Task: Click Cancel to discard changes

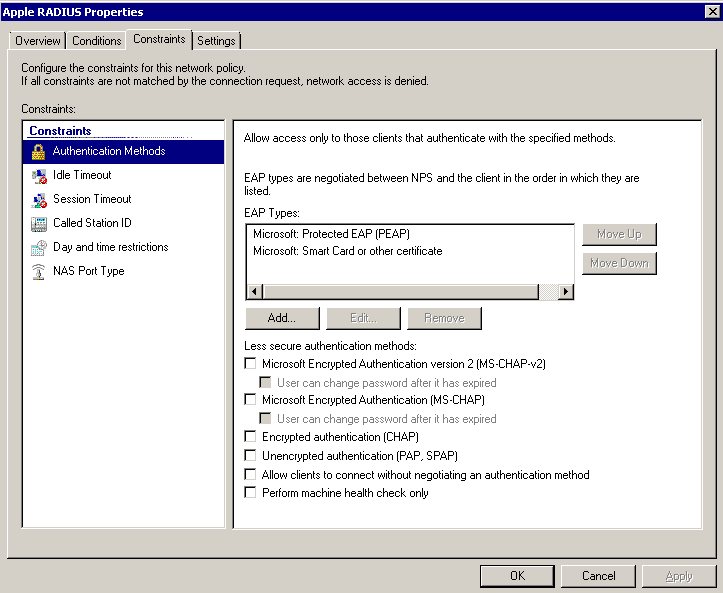Action: click(599, 576)
